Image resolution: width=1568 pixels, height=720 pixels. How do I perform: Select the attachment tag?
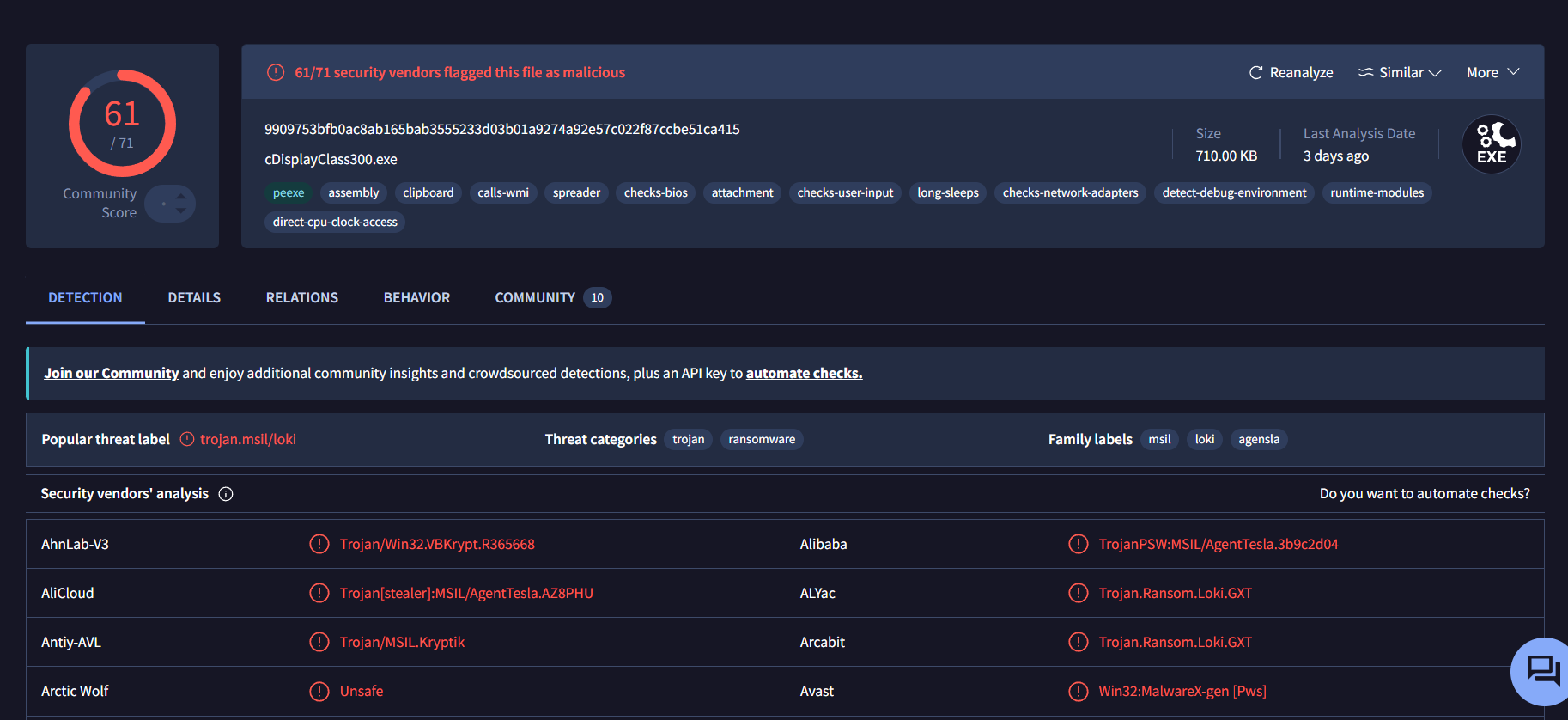pyautogui.click(x=743, y=192)
